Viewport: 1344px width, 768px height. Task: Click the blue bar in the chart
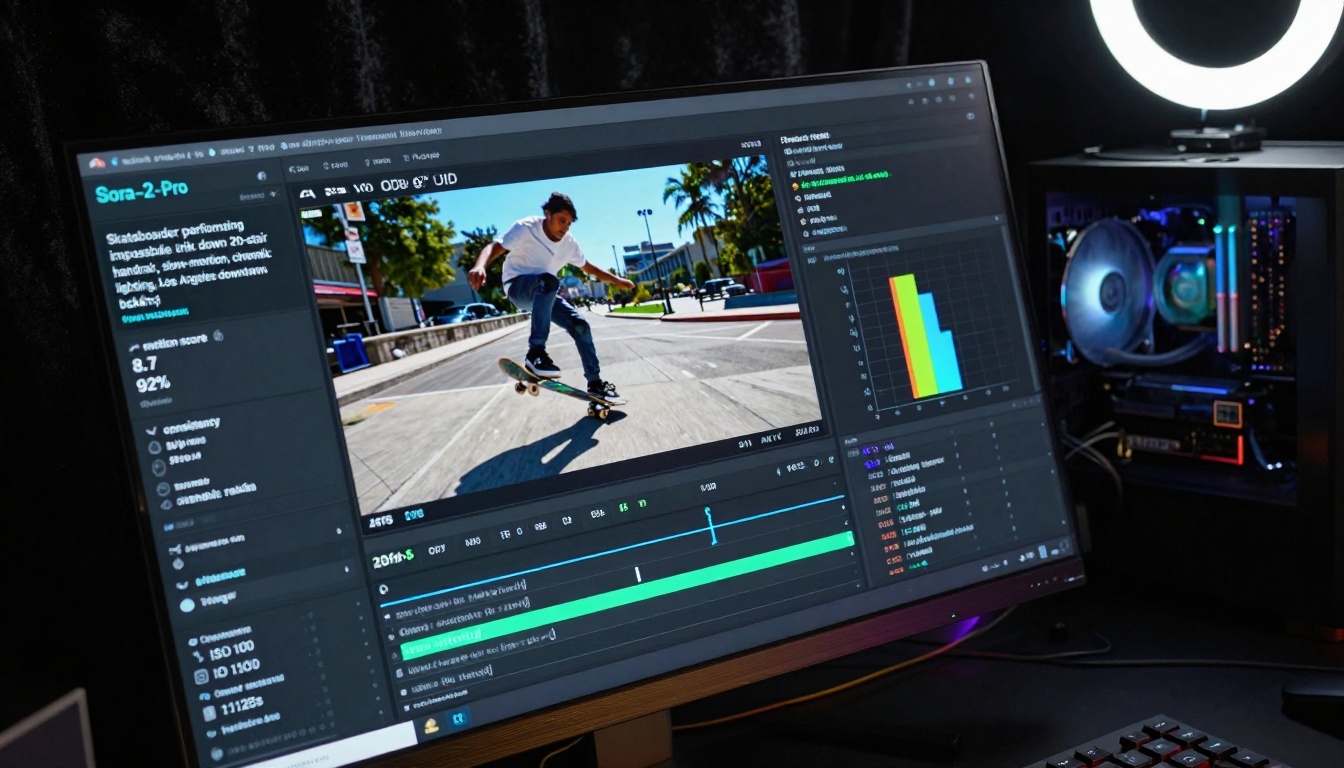(x=941, y=343)
